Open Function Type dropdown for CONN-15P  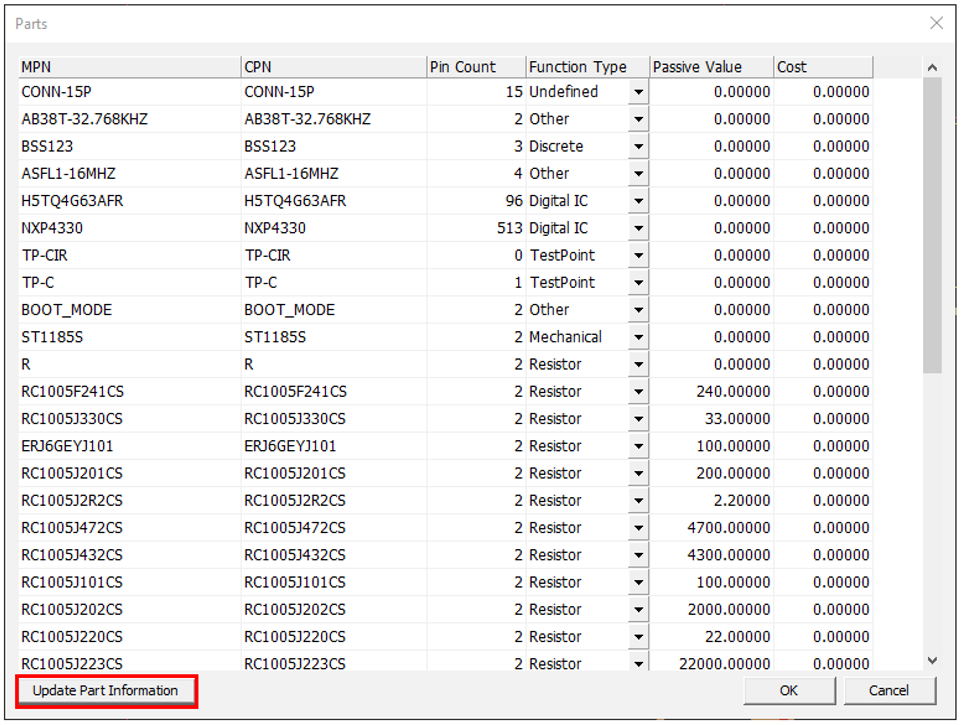tap(638, 93)
